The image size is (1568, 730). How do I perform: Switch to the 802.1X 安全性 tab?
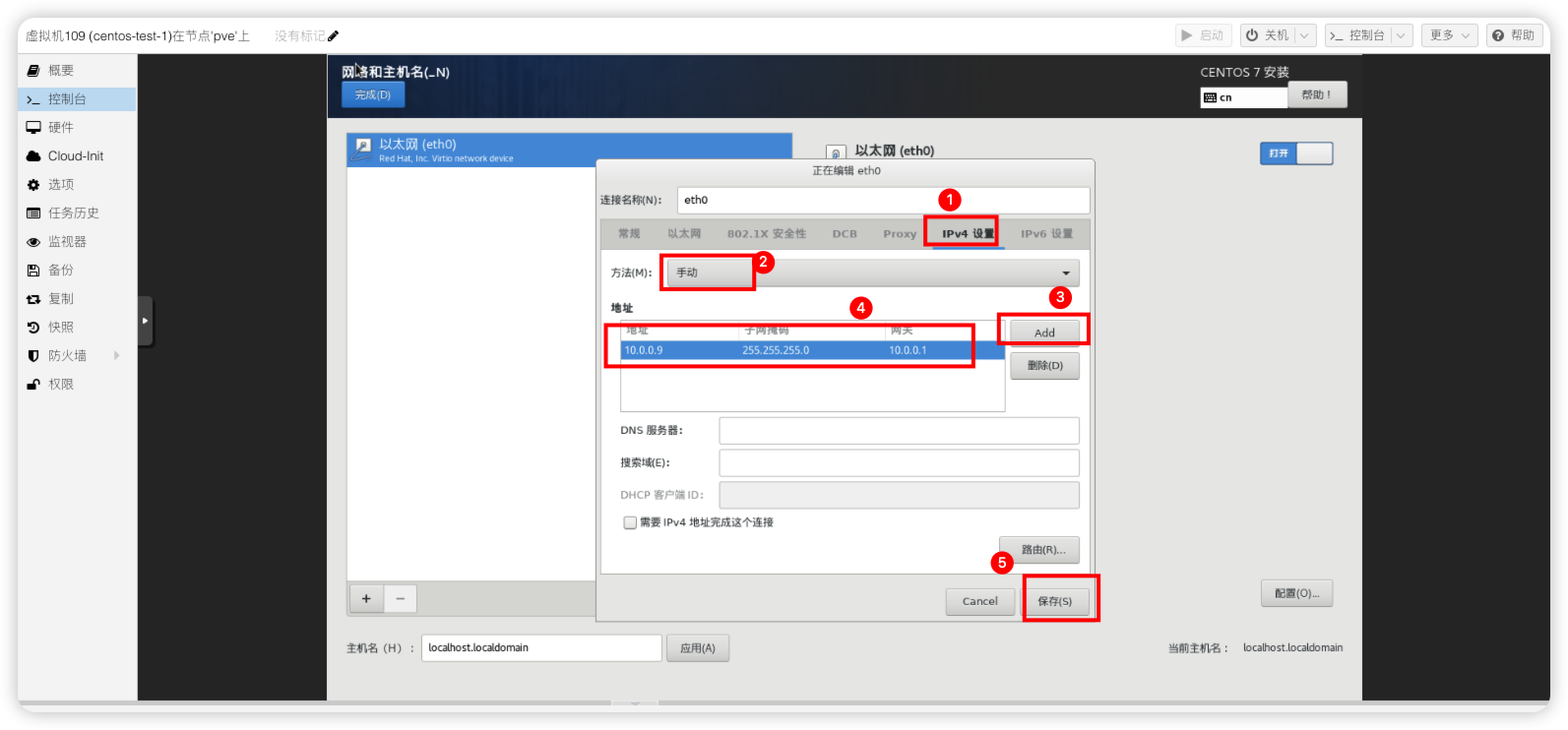click(x=767, y=234)
